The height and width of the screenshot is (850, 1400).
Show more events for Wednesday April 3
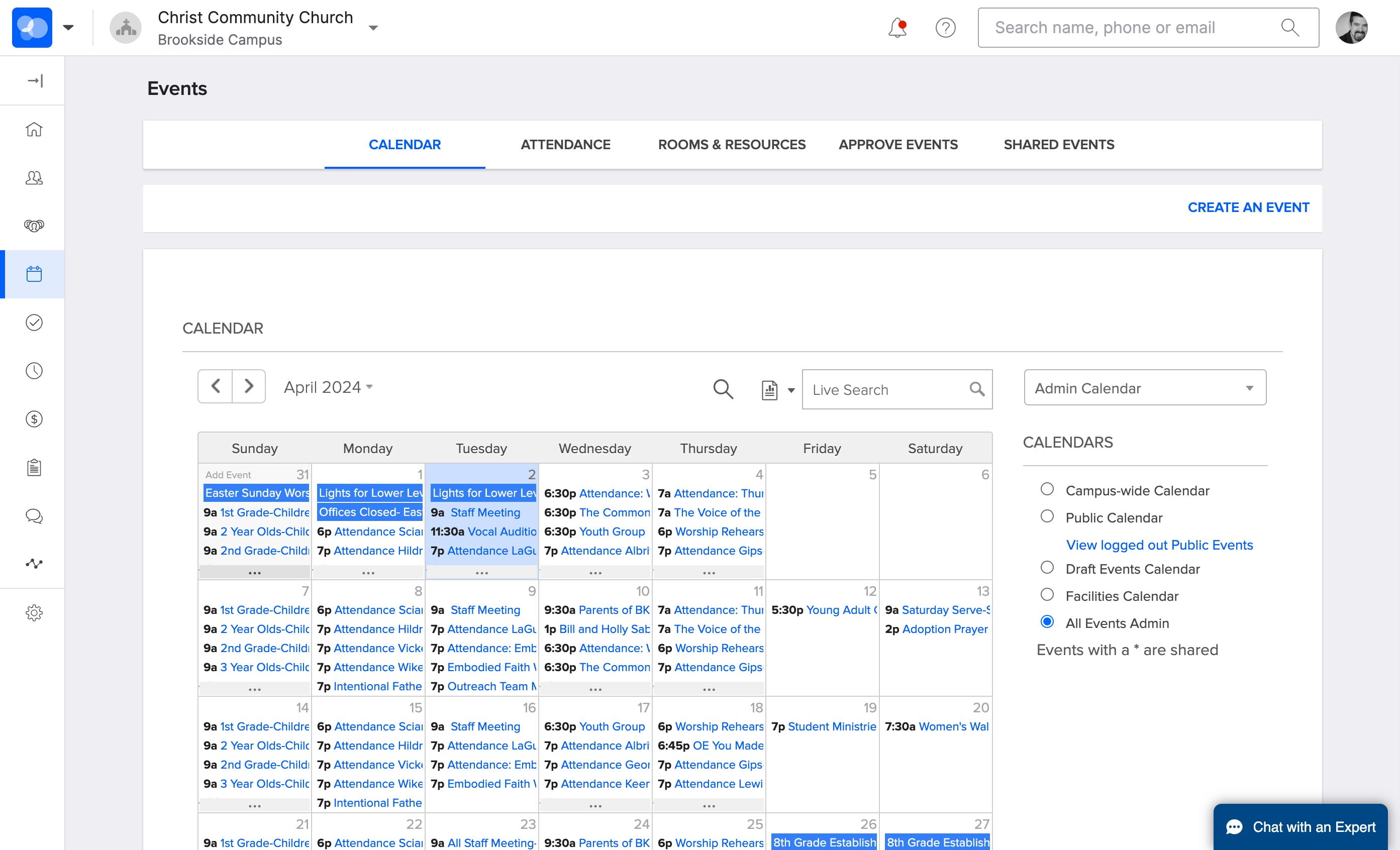[595, 572]
